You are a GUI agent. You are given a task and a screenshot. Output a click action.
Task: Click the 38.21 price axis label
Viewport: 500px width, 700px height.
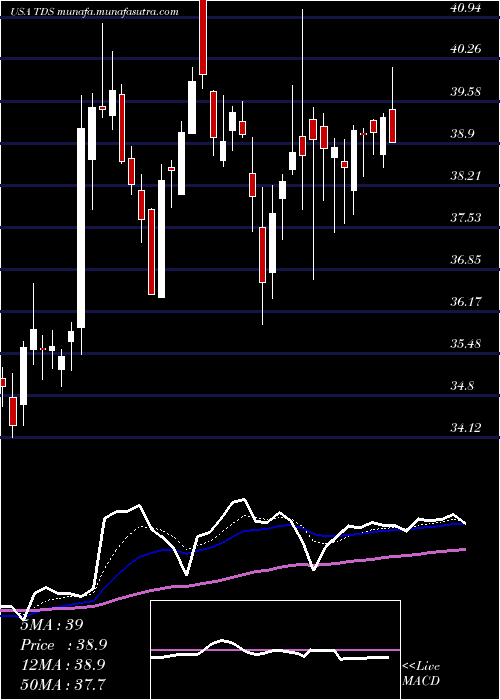coord(467,176)
